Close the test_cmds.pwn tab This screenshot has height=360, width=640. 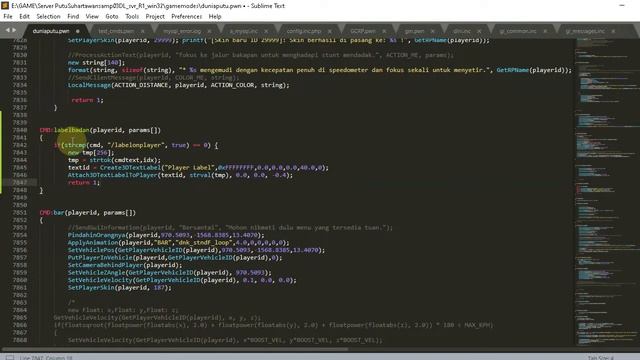[142, 31]
